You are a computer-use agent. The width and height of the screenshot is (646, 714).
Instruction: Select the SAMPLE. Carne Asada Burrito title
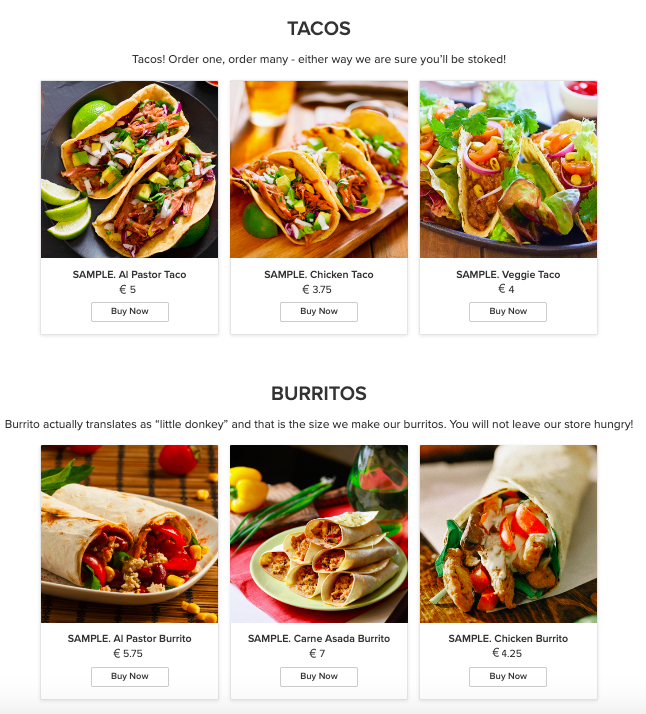pos(319,638)
